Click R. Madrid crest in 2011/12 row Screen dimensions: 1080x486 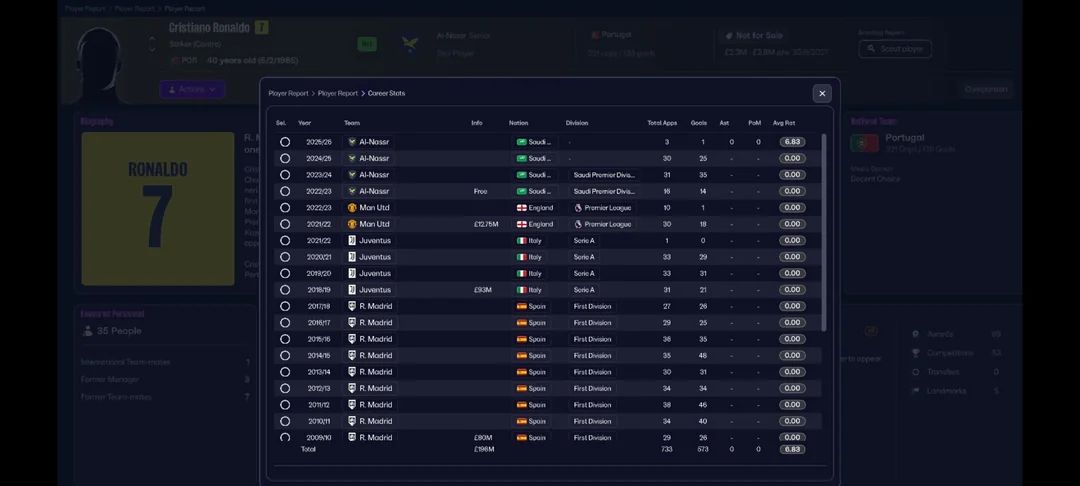[352, 405]
